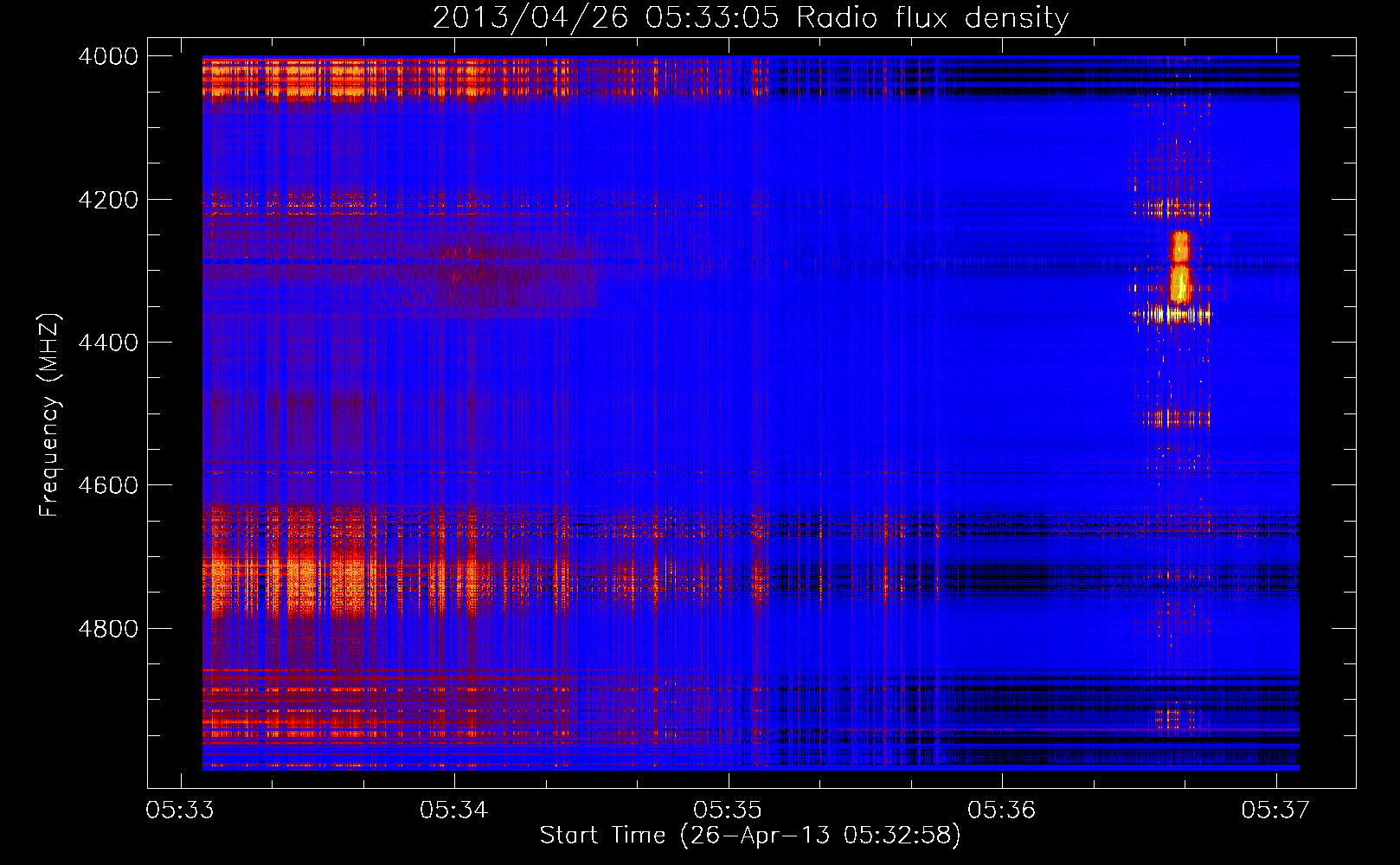
Task: Select the 4800 frequency axis label
Action: tap(108, 629)
